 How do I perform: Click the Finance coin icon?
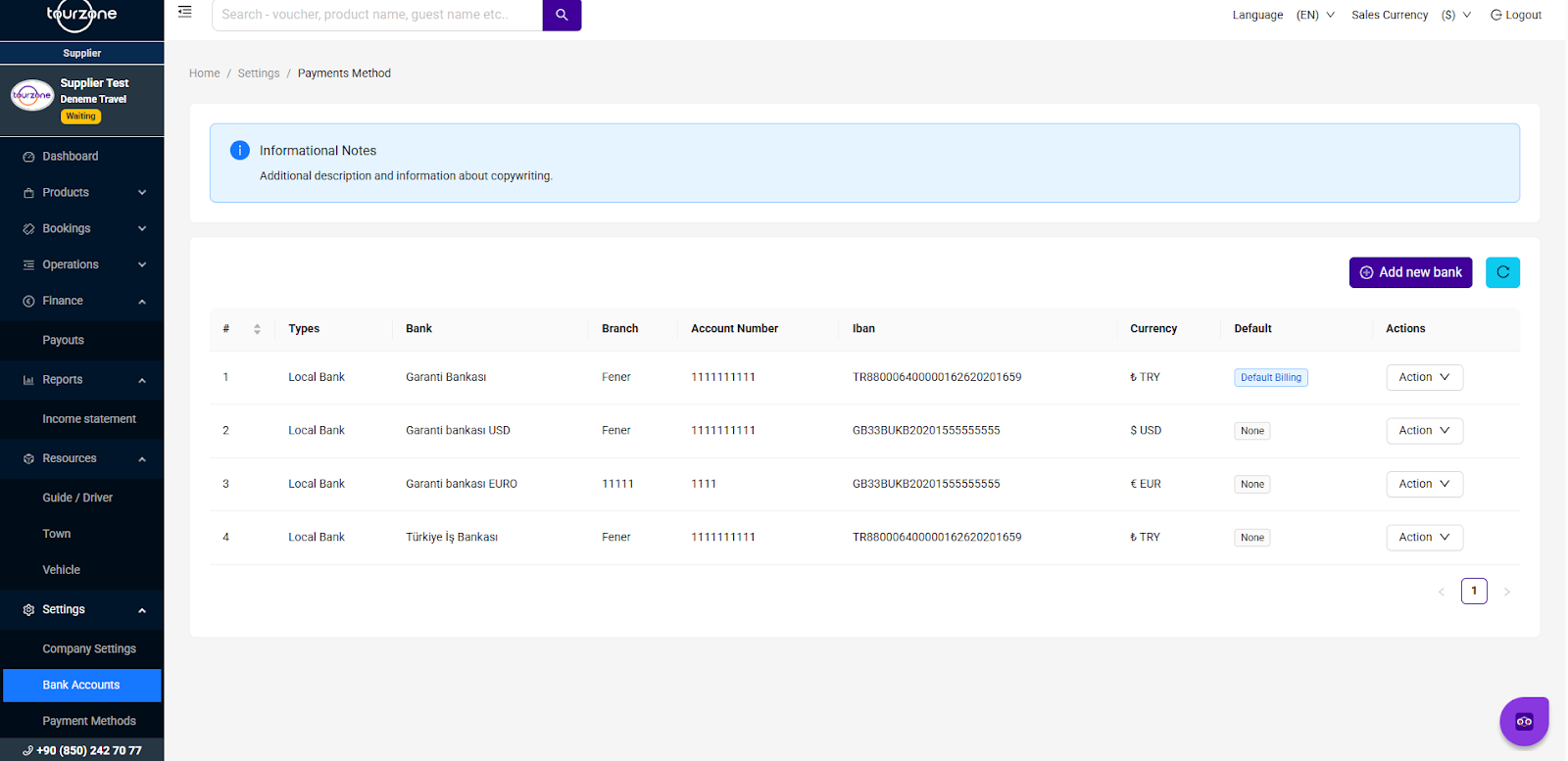[28, 302]
